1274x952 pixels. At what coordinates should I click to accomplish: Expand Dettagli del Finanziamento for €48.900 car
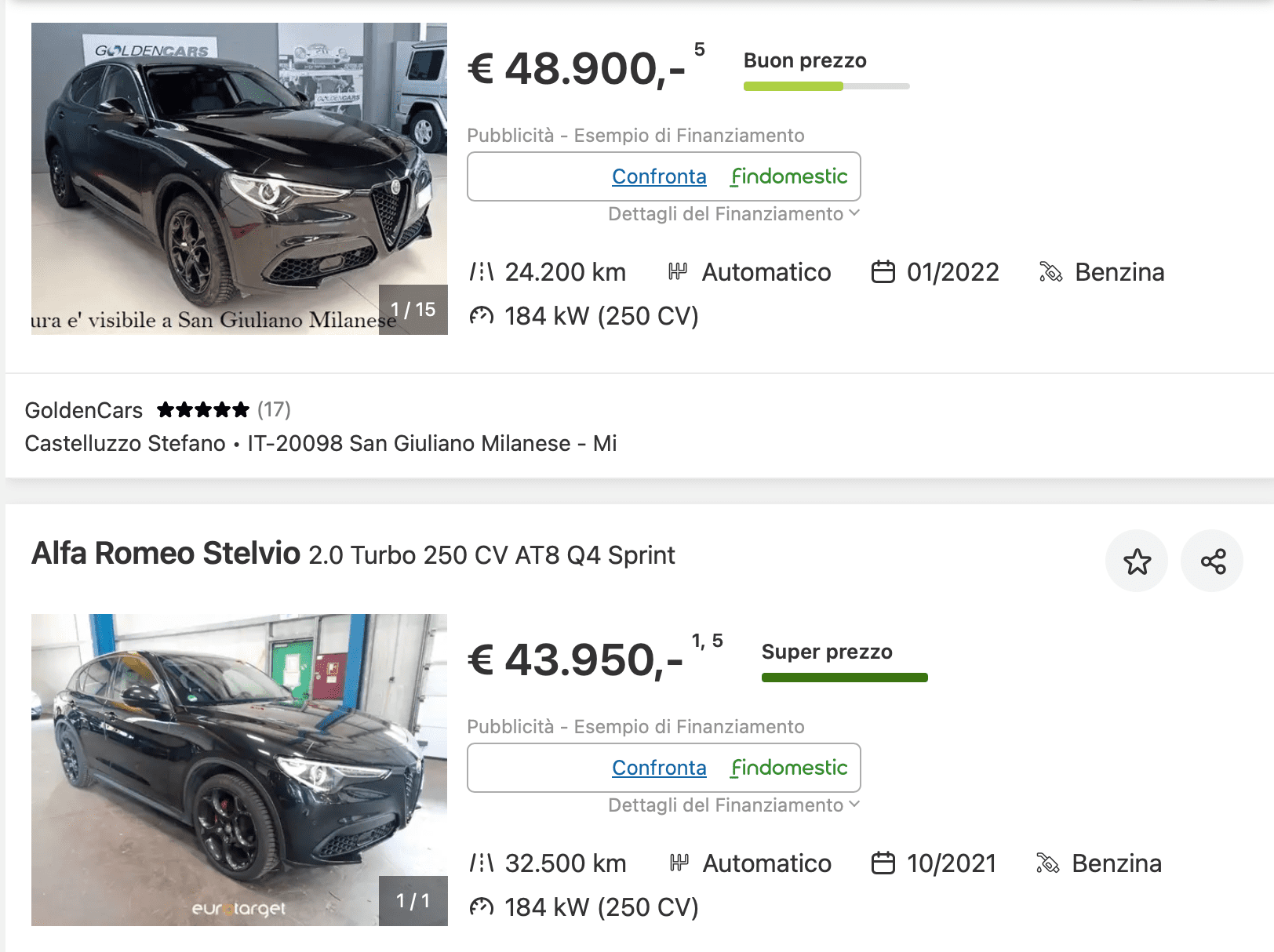733,214
